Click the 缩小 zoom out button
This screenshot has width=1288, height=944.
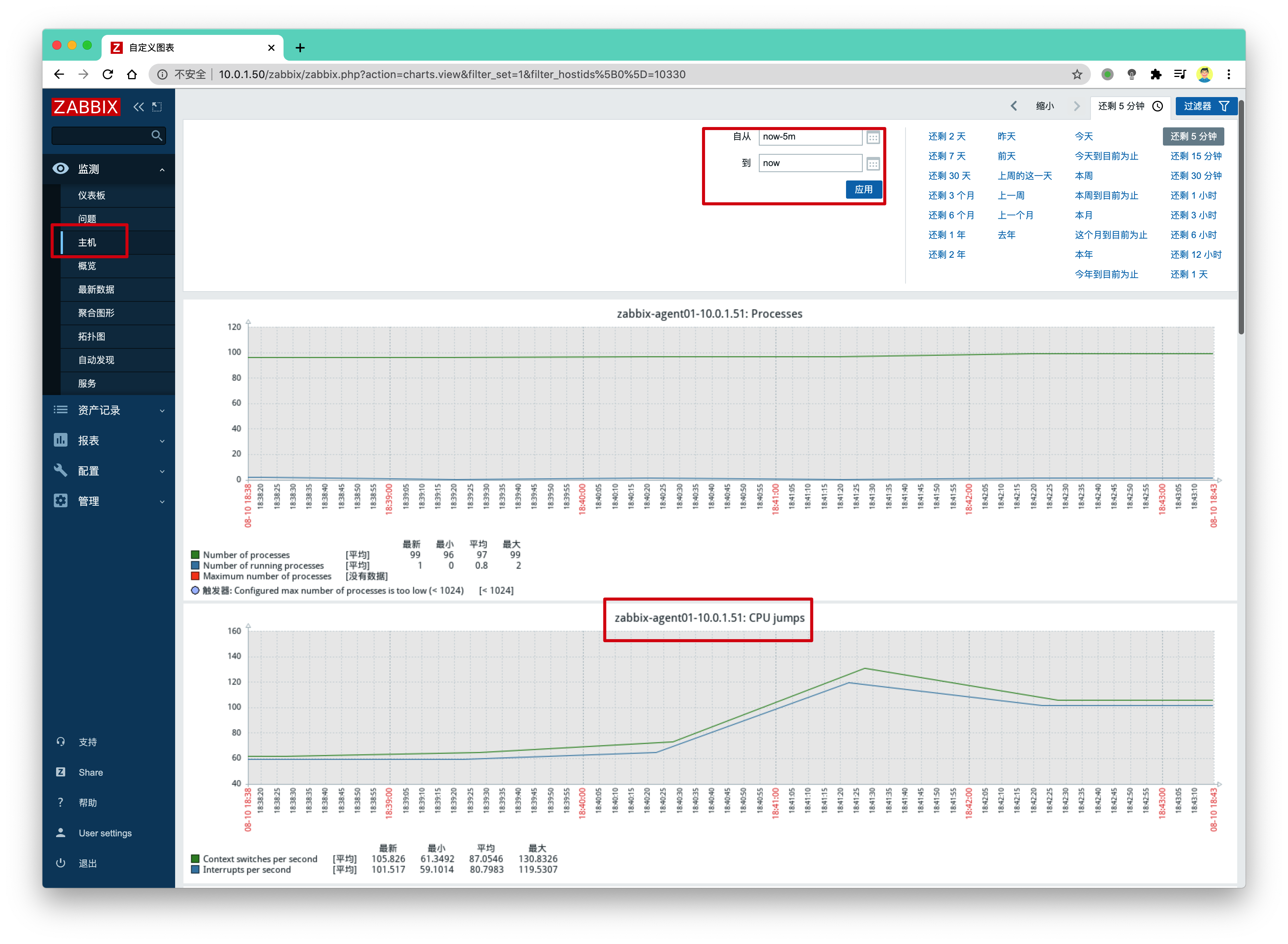click(1045, 106)
